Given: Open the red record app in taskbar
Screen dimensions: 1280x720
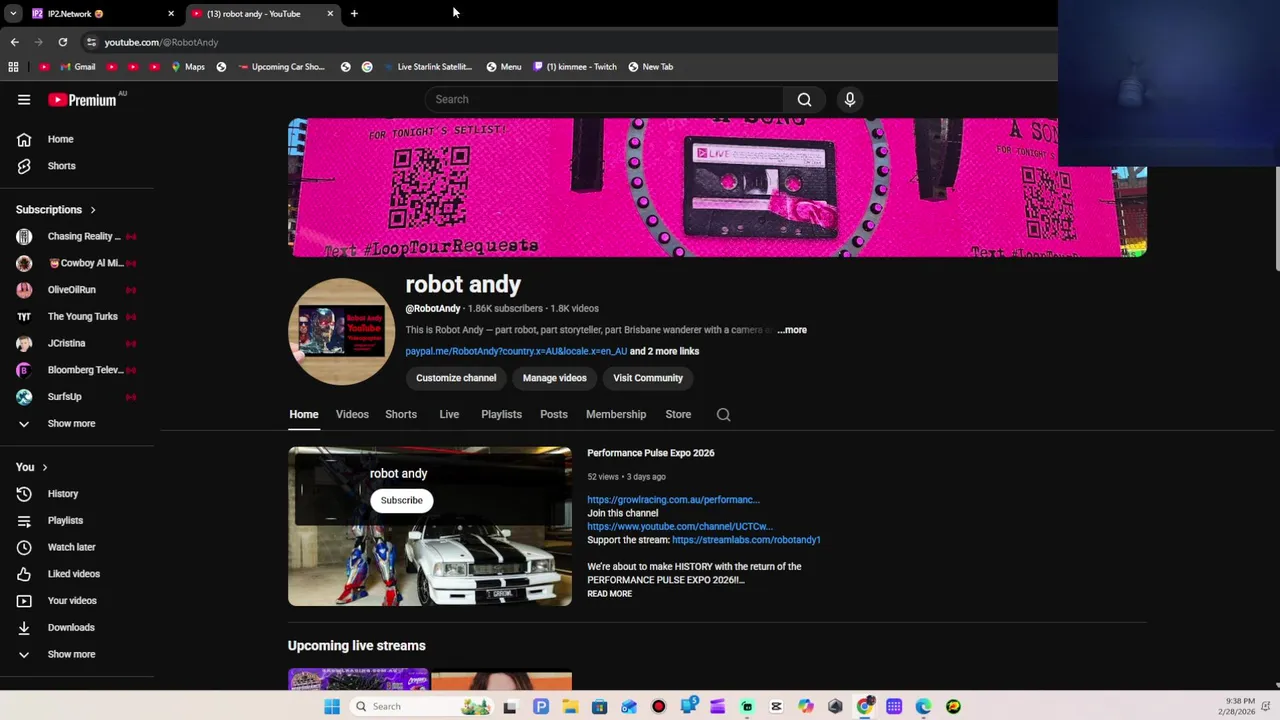Looking at the screenshot, I should point(658,706).
